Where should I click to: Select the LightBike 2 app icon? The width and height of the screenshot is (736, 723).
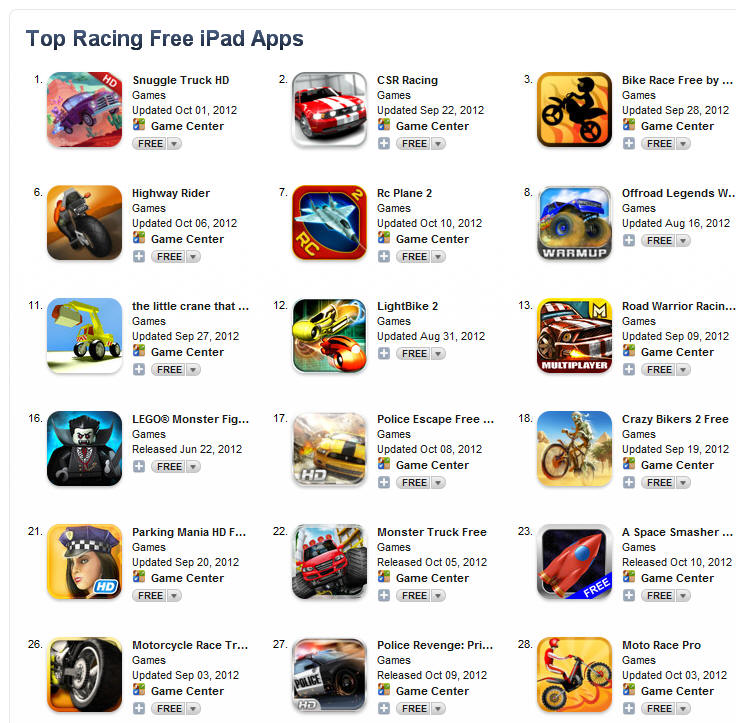pyautogui.click(x=330, y=336)
